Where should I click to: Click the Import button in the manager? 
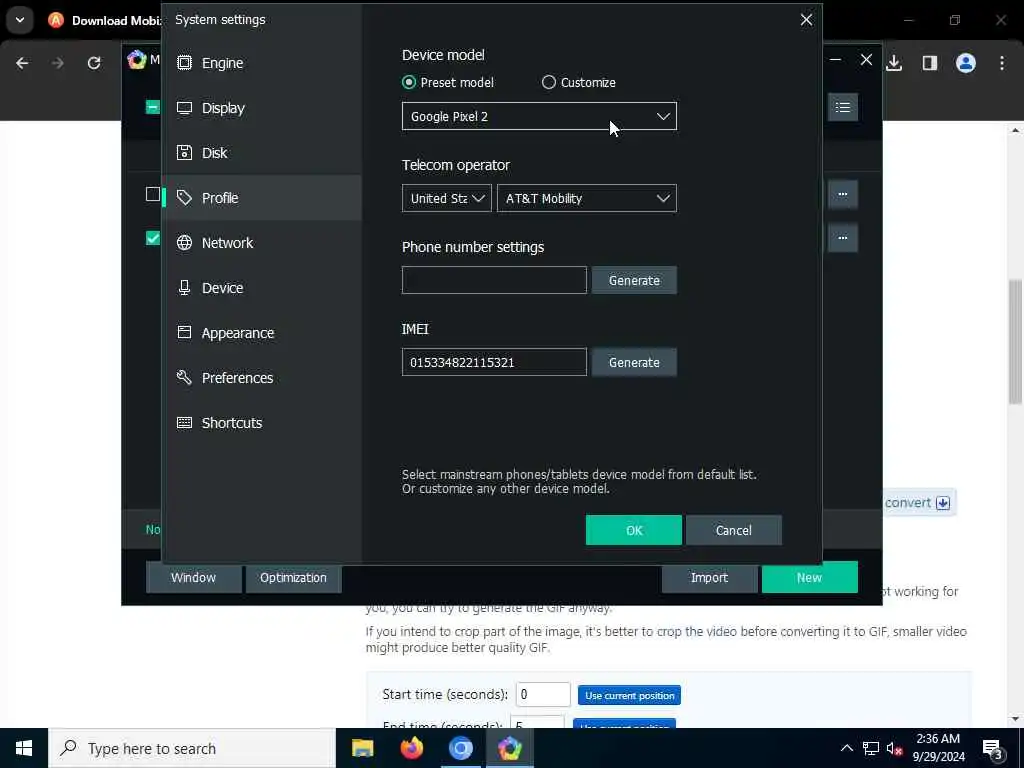click(x=709, y=578)
